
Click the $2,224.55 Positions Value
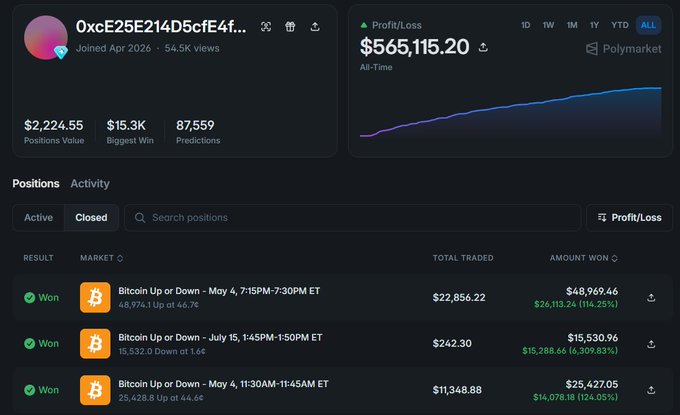click(53, 125)
